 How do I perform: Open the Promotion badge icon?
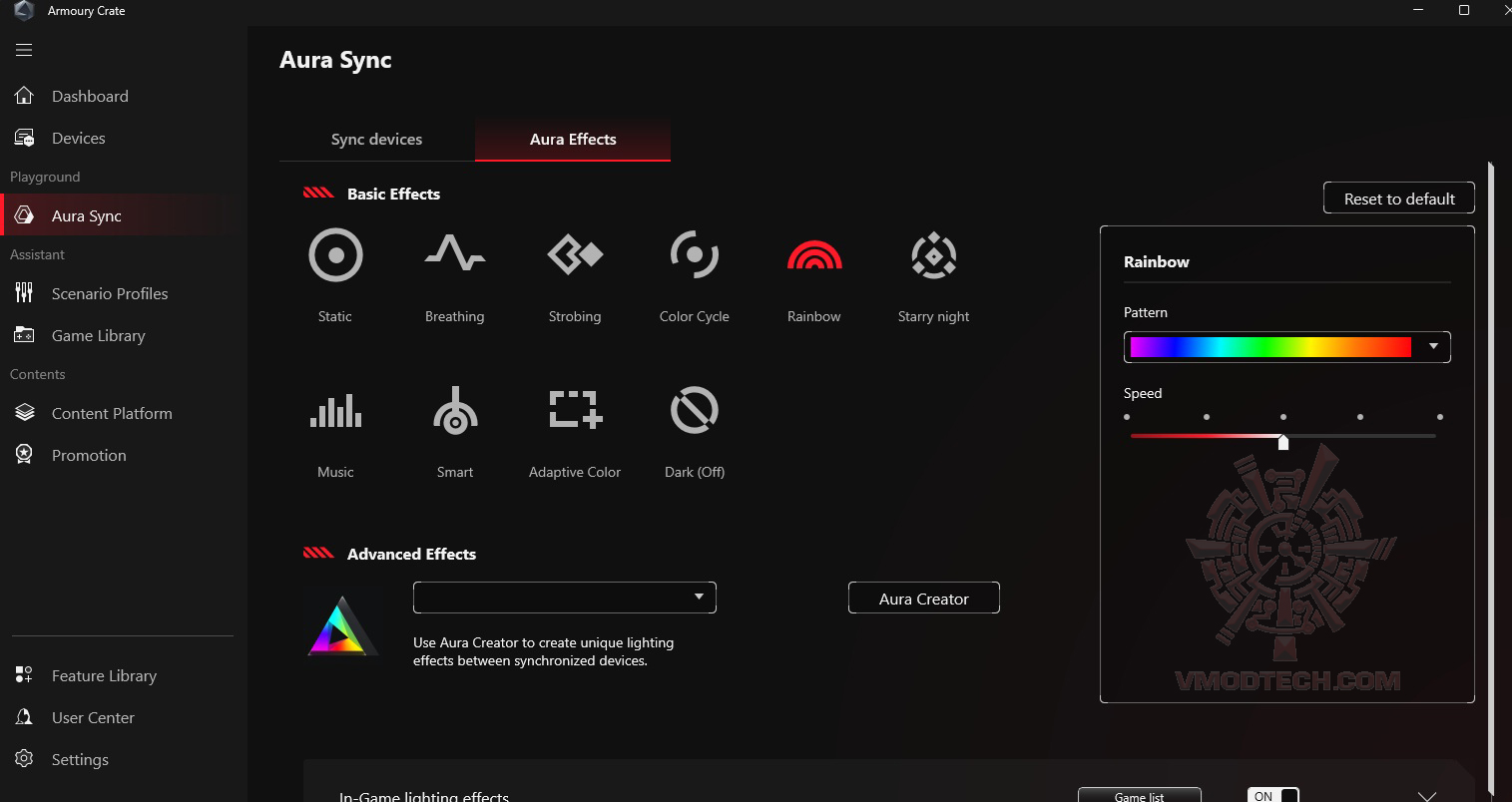(x=24, y=455)
